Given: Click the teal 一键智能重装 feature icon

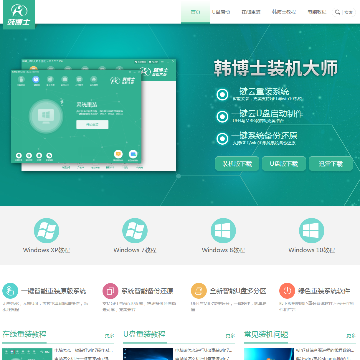Looking at the screenshot, I should coord(10,291).
